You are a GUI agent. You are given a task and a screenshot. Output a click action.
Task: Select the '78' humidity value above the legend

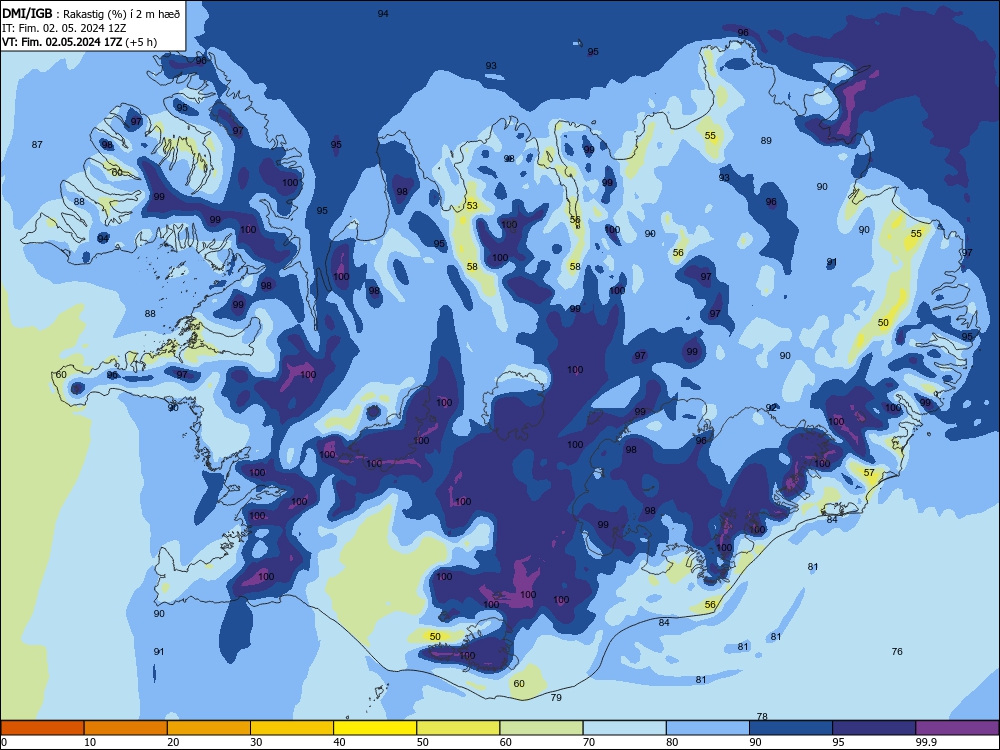point(761,717)
